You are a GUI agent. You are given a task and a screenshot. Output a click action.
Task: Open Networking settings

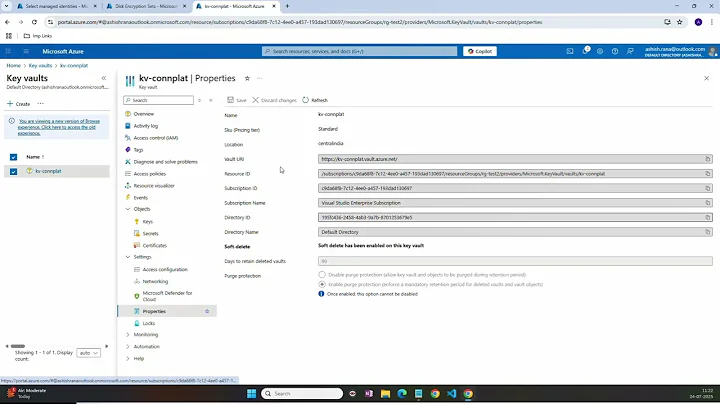[x=155, y=281]
